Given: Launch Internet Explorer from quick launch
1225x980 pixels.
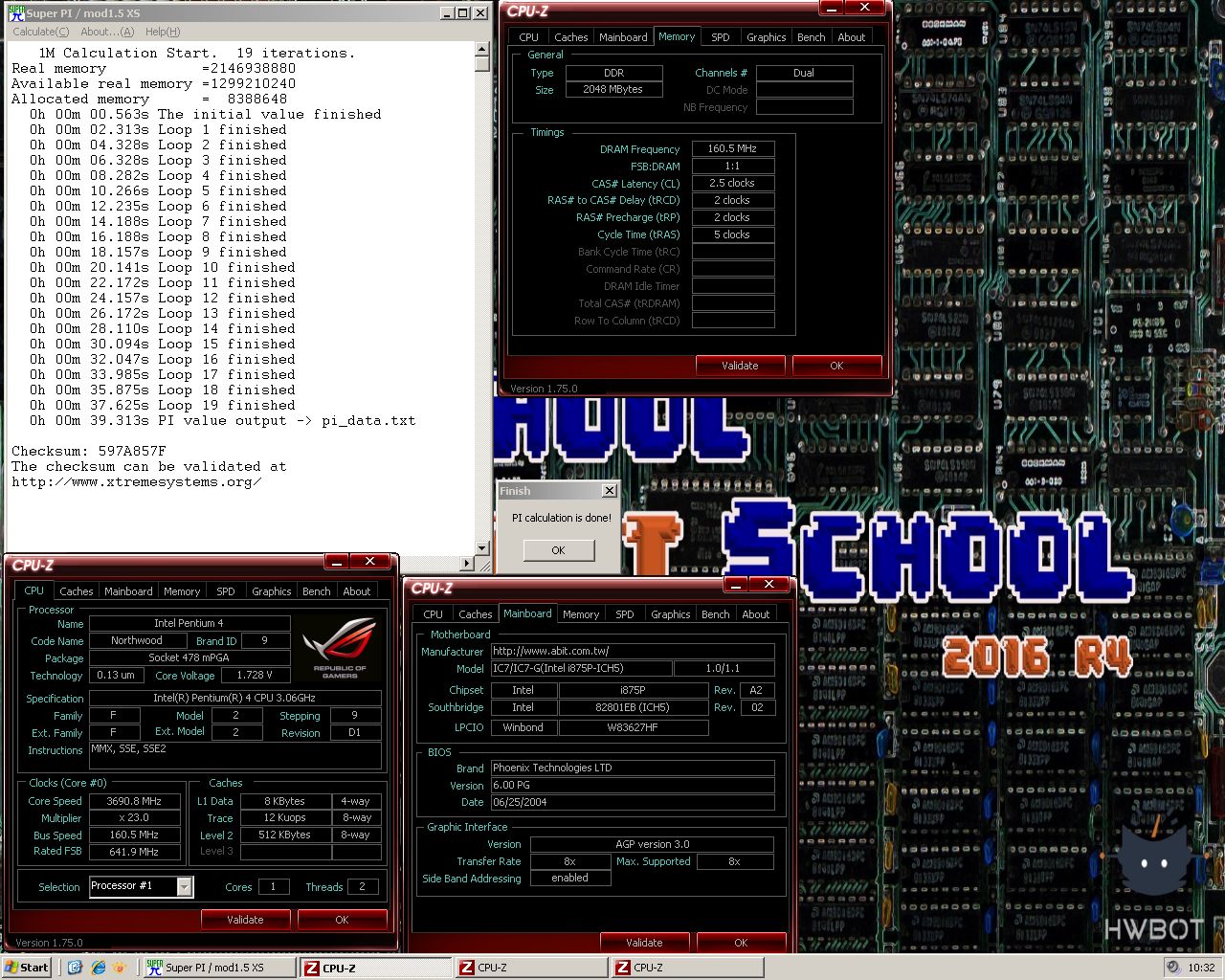Looking at the screenshot, I should (98, 968).
